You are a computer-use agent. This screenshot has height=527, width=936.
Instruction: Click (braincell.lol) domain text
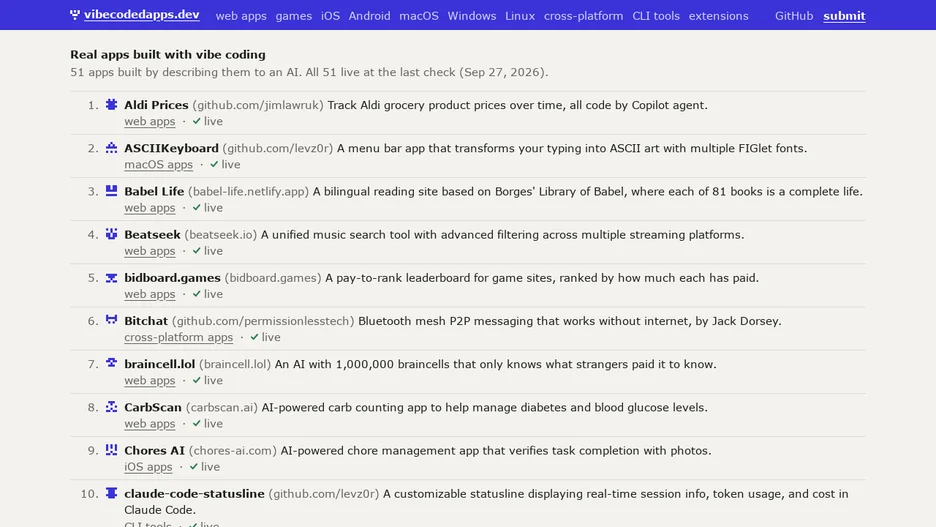tap(235, 364)
